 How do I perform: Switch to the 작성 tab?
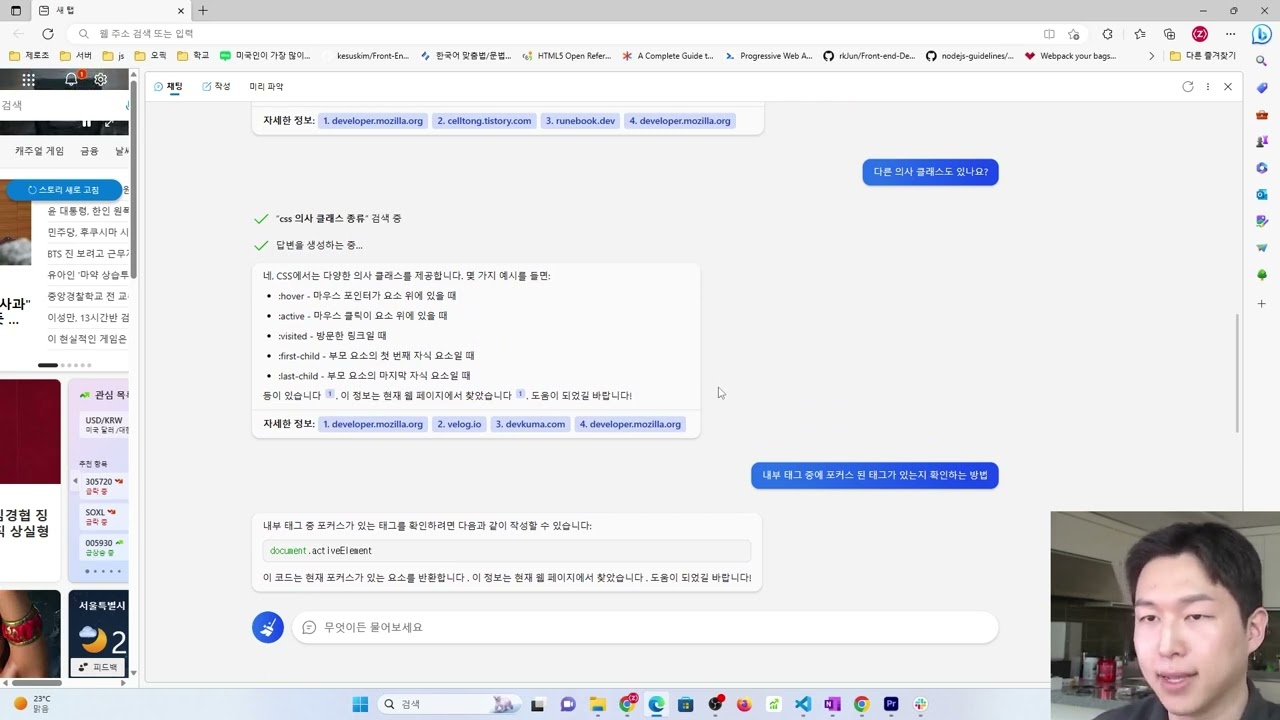(216, 87)
